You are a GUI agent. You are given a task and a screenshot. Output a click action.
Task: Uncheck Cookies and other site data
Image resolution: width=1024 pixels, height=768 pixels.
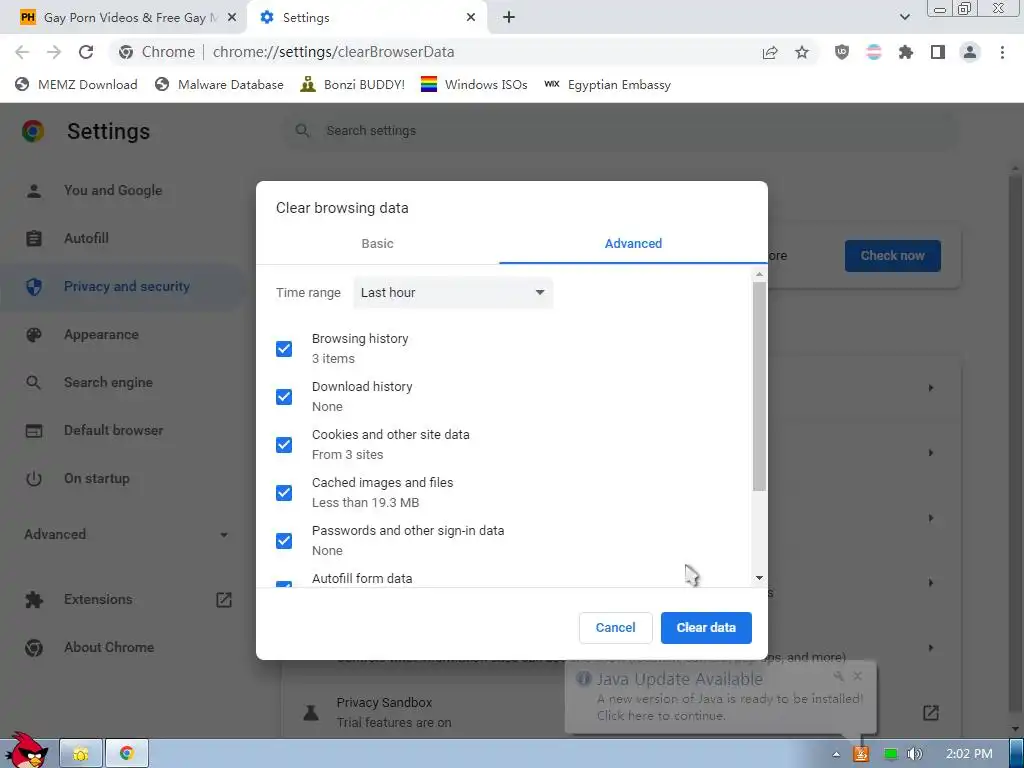coord(284,445)
